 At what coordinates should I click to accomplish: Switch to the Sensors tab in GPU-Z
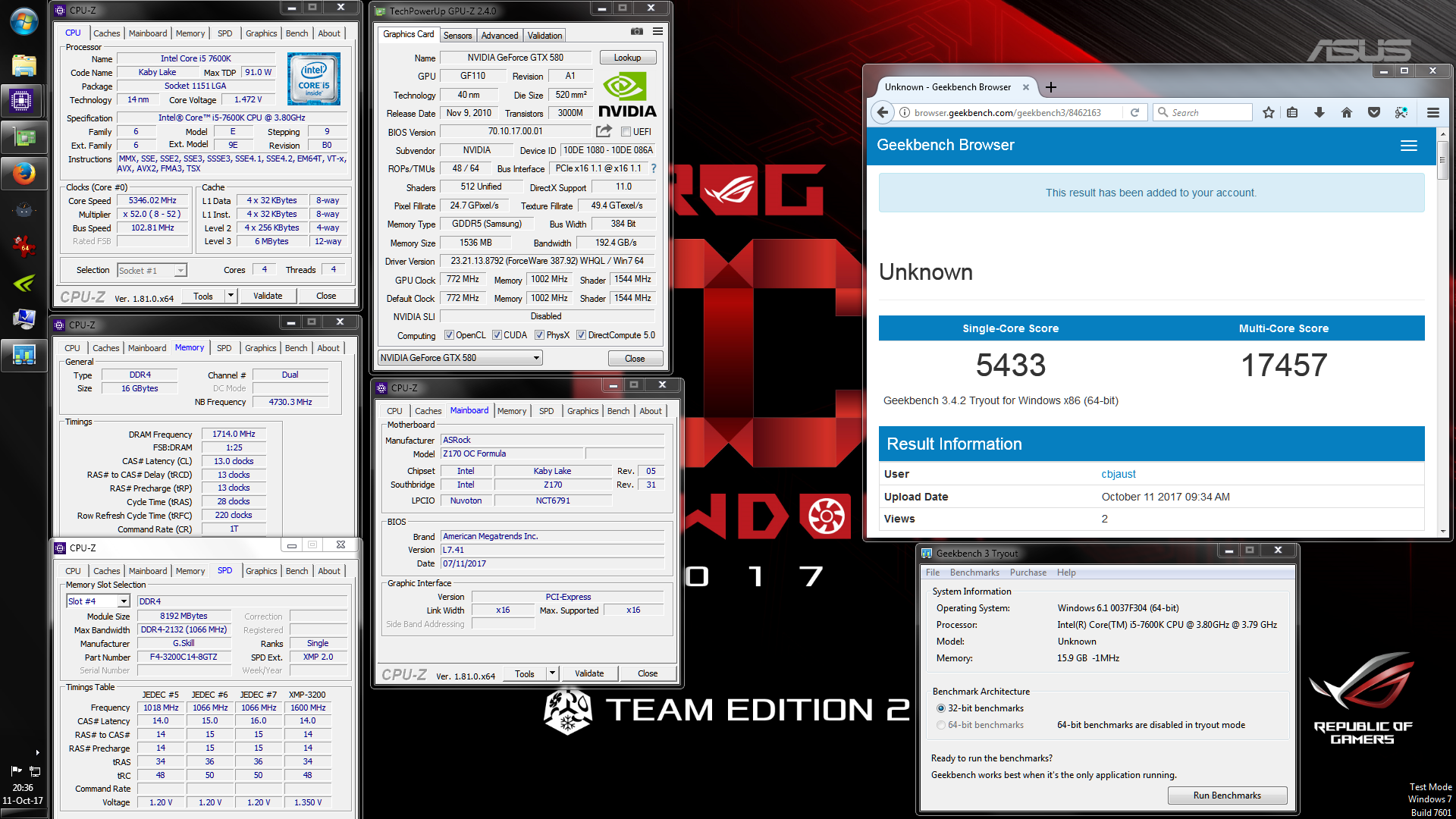click(x=457, y=36)
